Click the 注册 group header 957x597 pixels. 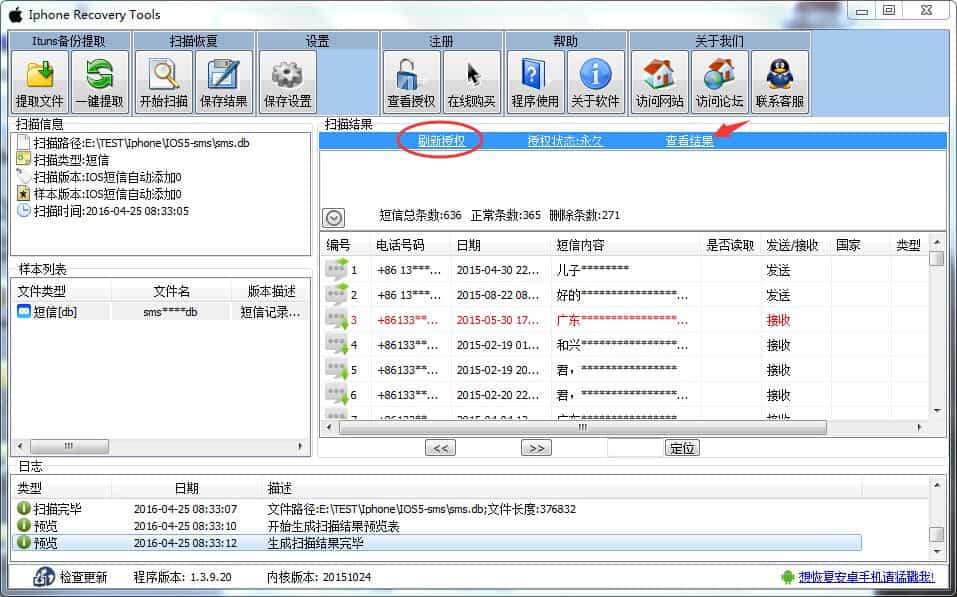tap(441, 41)
